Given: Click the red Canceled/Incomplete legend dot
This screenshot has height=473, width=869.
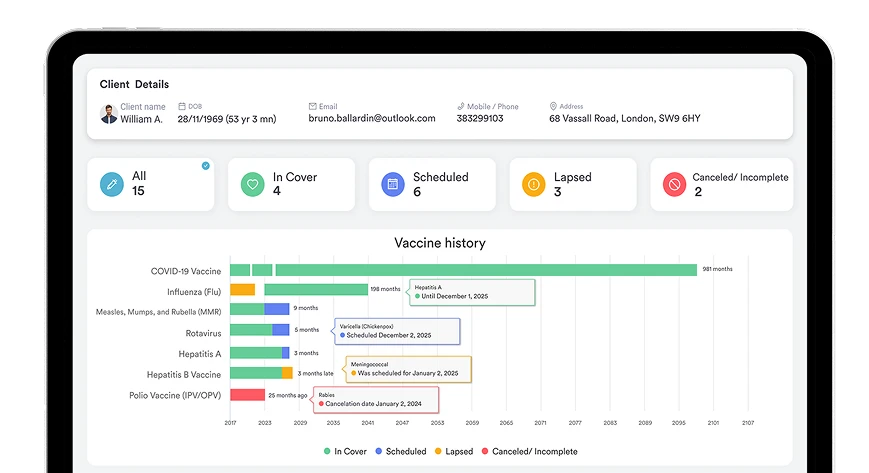Looking at the screenshot, I should [x=486, y=451].
